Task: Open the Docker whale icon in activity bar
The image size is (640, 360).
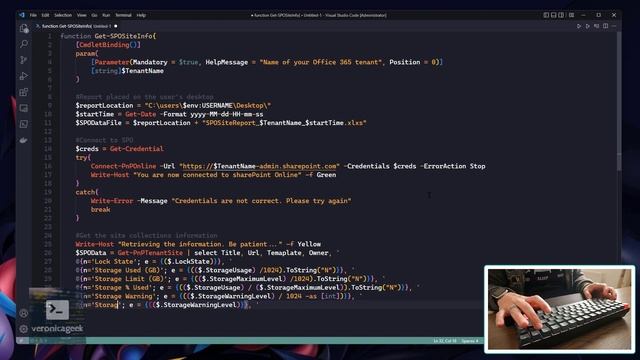Action: (24, 140)
